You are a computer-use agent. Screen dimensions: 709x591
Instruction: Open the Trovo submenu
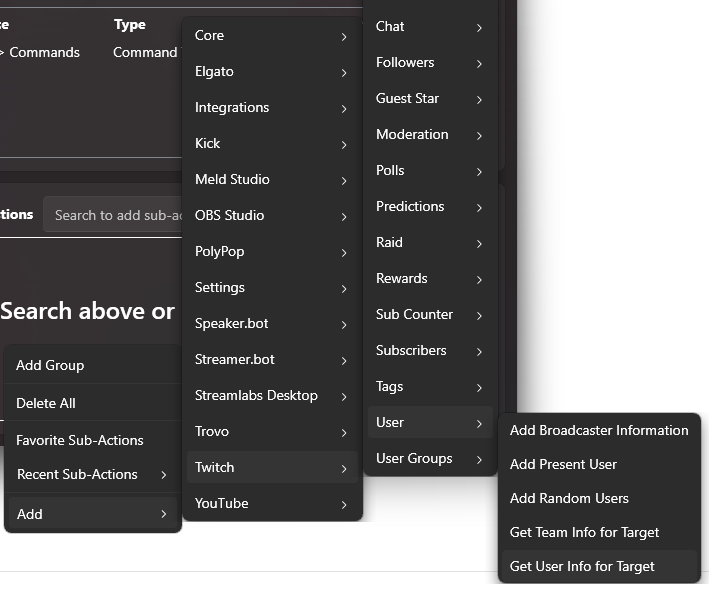[x=272, y=431]
